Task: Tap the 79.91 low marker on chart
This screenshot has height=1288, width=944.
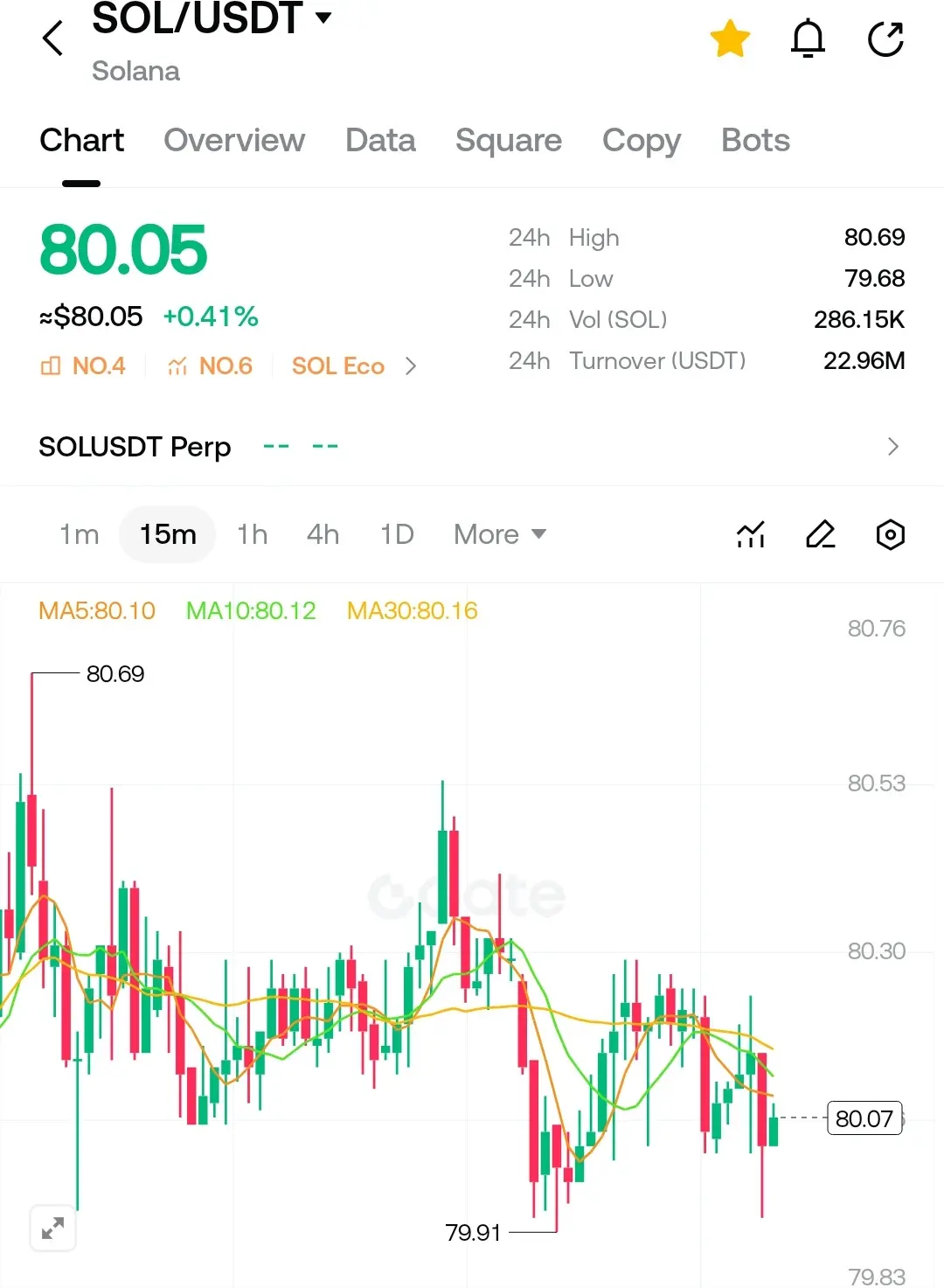Action: pos(473,1232)
